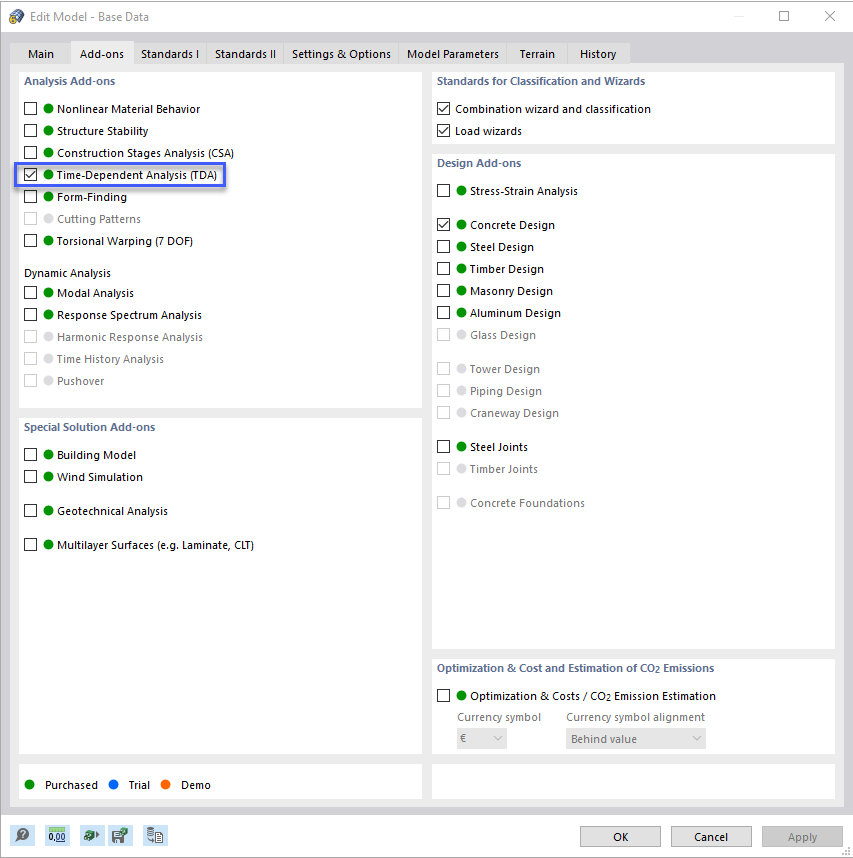853x858 pixels.
Task: Save current settings as default via floppy icon
Action: pos(121,835)
